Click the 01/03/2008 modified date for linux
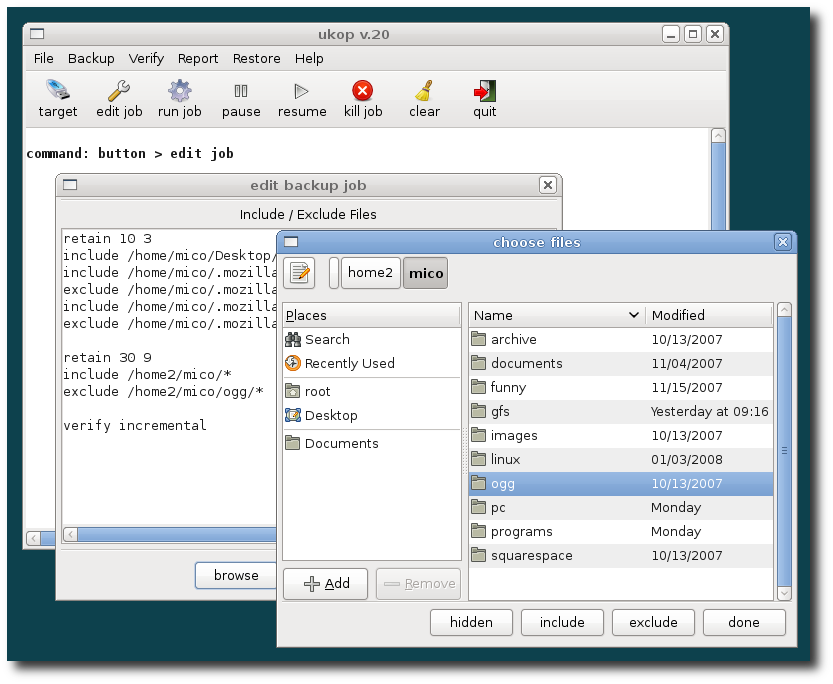 [x=686, y=459]
